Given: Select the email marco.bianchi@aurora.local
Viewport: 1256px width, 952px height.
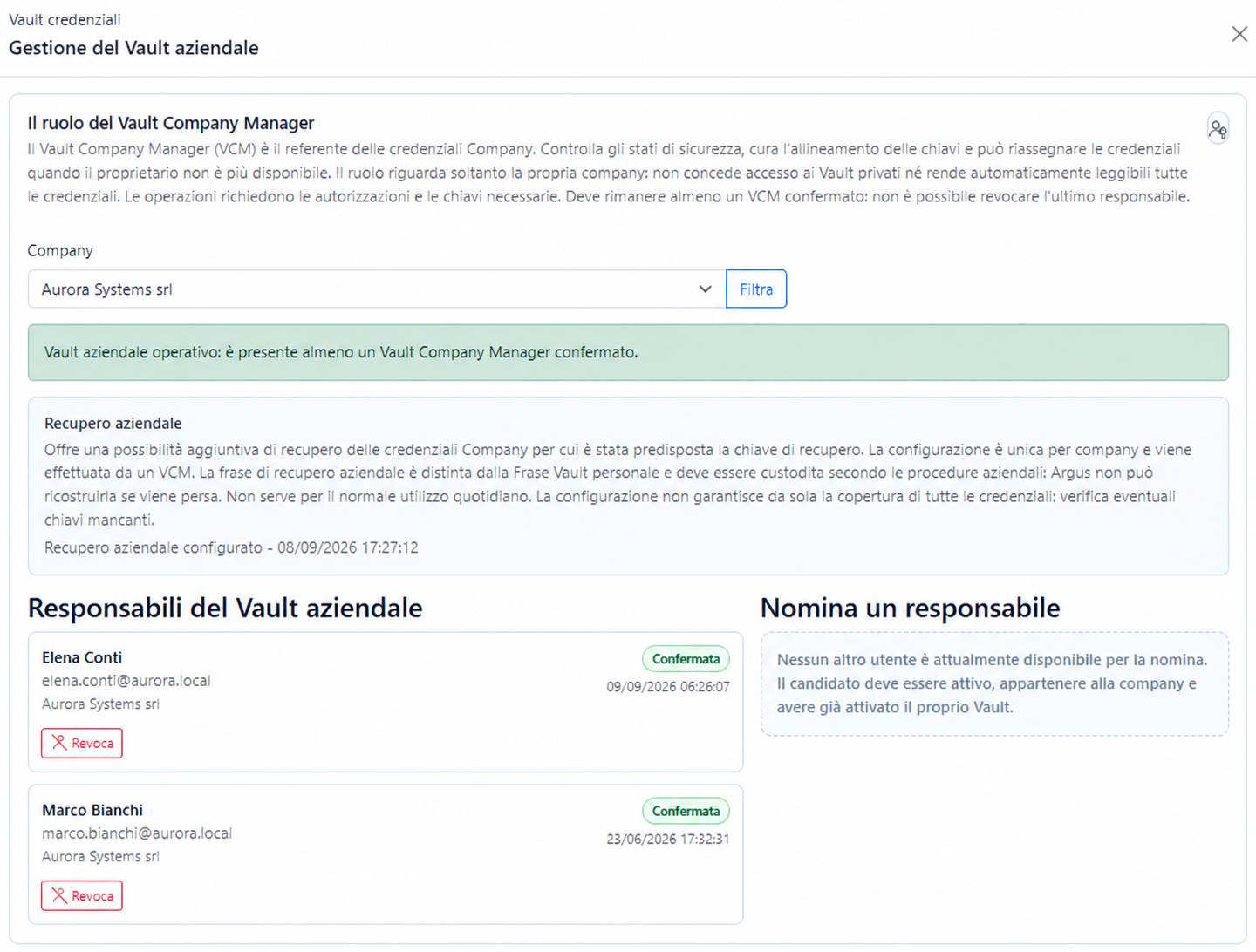Looking at the screenshot, I should click(137, 833).
